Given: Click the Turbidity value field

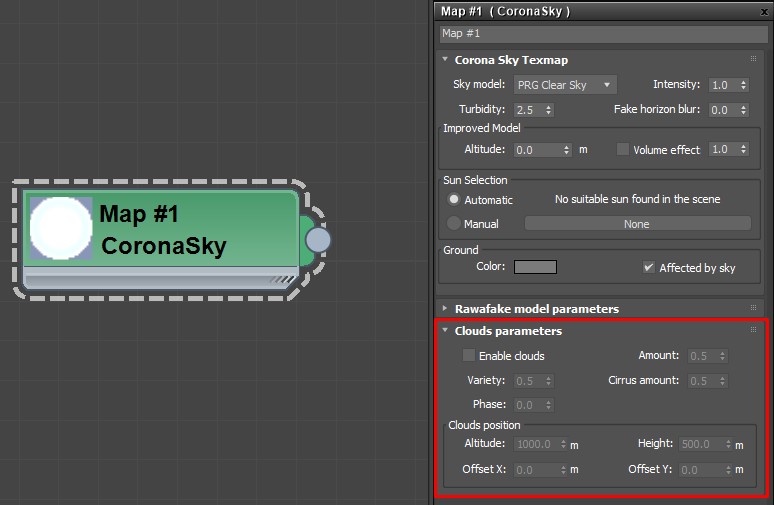Looking at the screenshot, I should click(529, 110).
